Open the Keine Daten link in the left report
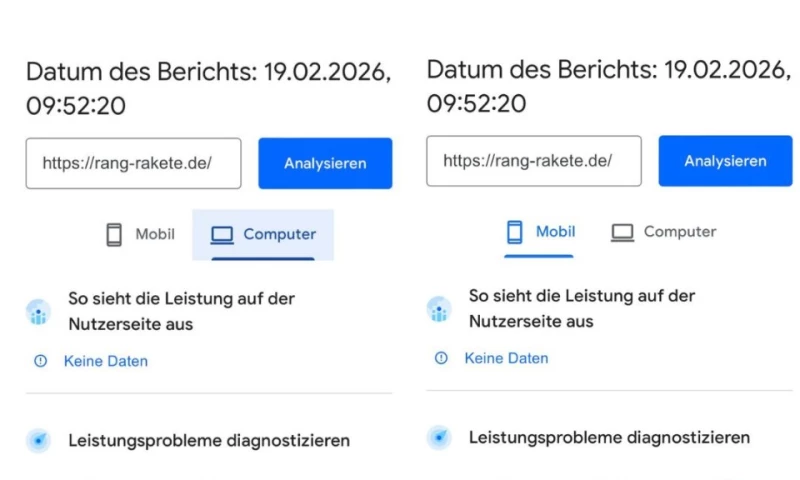Screen dimensions: 800x480 pyautogui.click(x=105, y=361)
